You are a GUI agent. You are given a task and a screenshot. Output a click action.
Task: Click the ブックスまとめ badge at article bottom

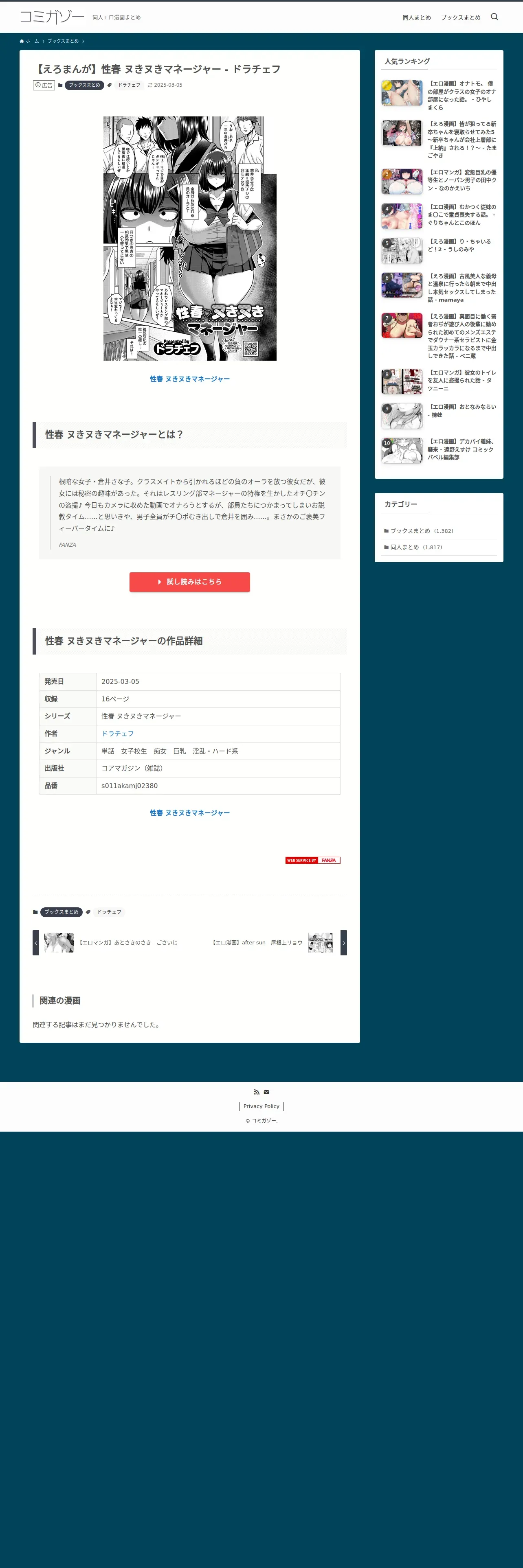(61, 912)
